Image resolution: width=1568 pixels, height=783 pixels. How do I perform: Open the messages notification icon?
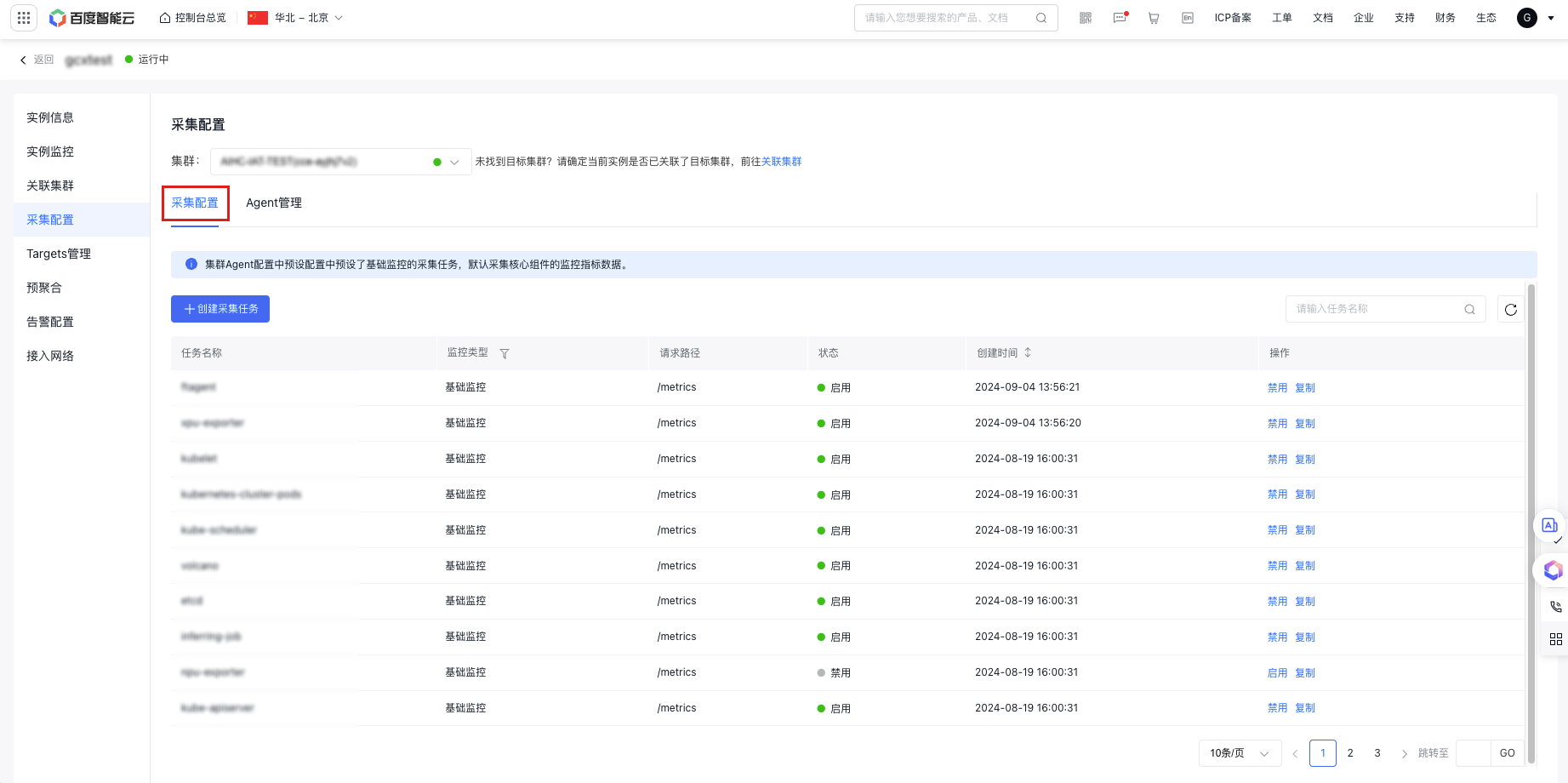pyautogui.click(x=1120, y=18)
